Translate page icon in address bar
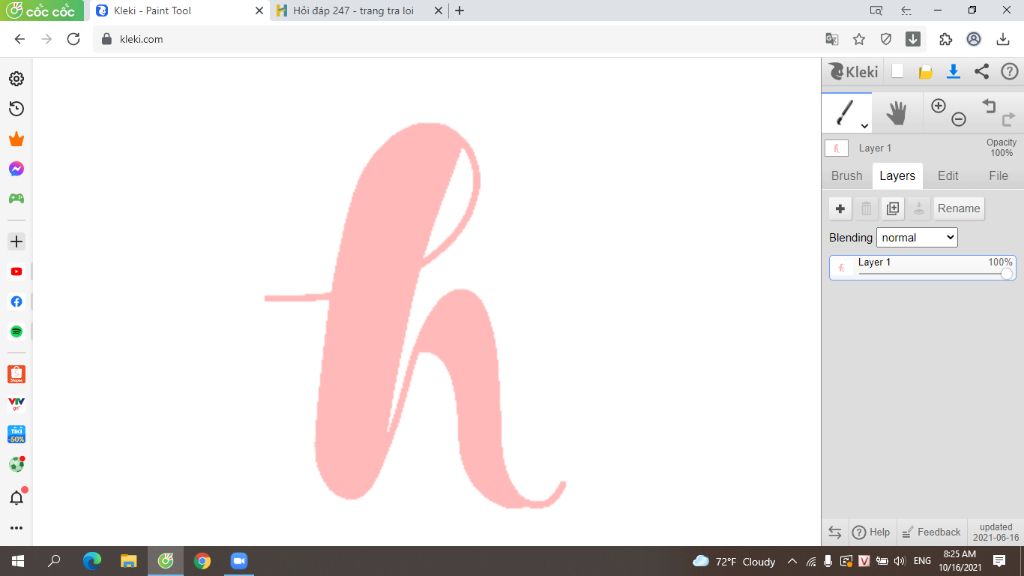The width and height of the screenshot is (1024, 576). click(831, 39)
